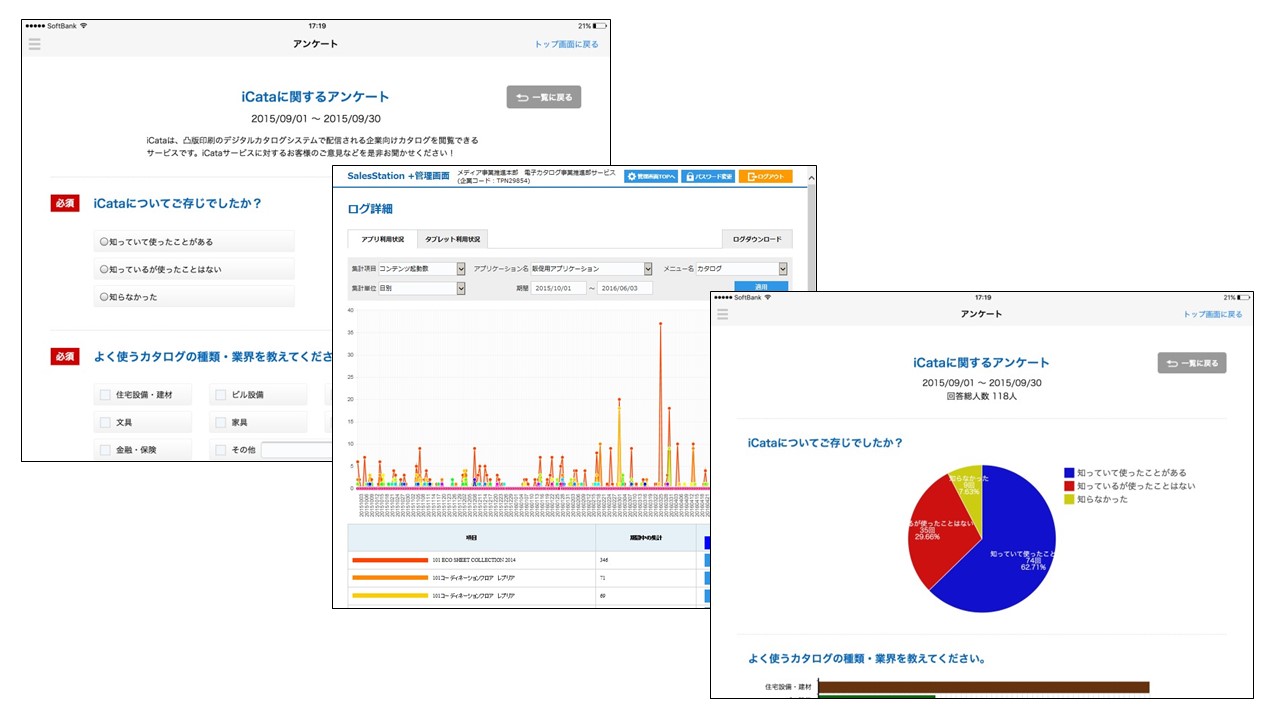Open the ログダウンロード tab

(x=758, y=239)
